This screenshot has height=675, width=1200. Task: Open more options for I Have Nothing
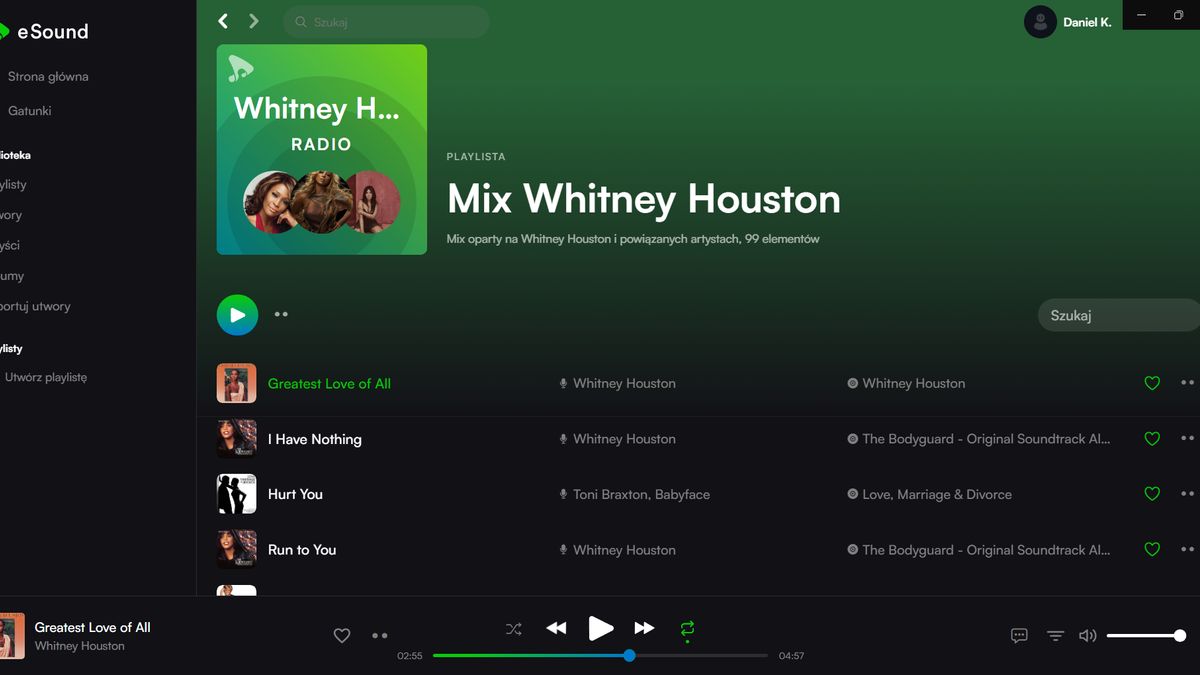click(1187, 438)
